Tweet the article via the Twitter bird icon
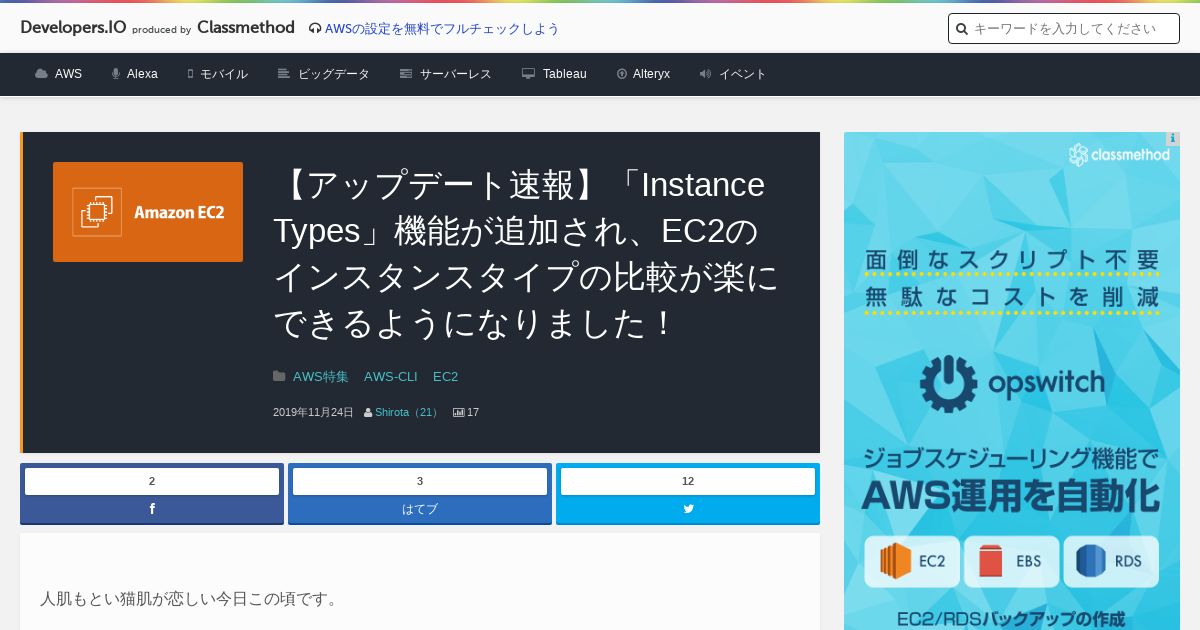 688,509
